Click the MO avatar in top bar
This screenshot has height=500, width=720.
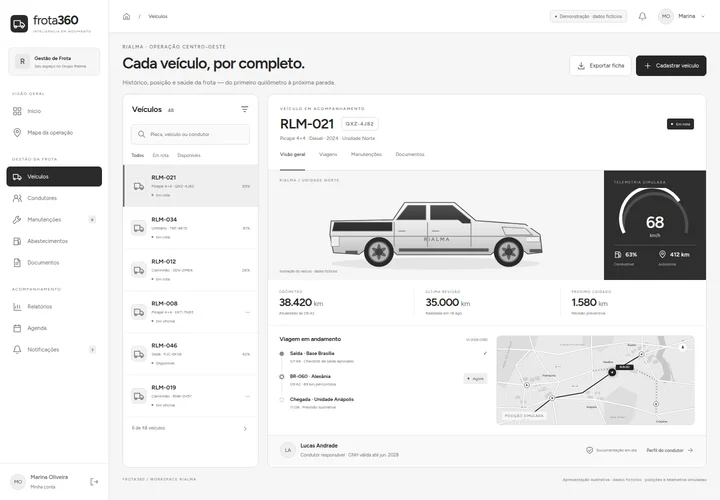click(665, 16)
